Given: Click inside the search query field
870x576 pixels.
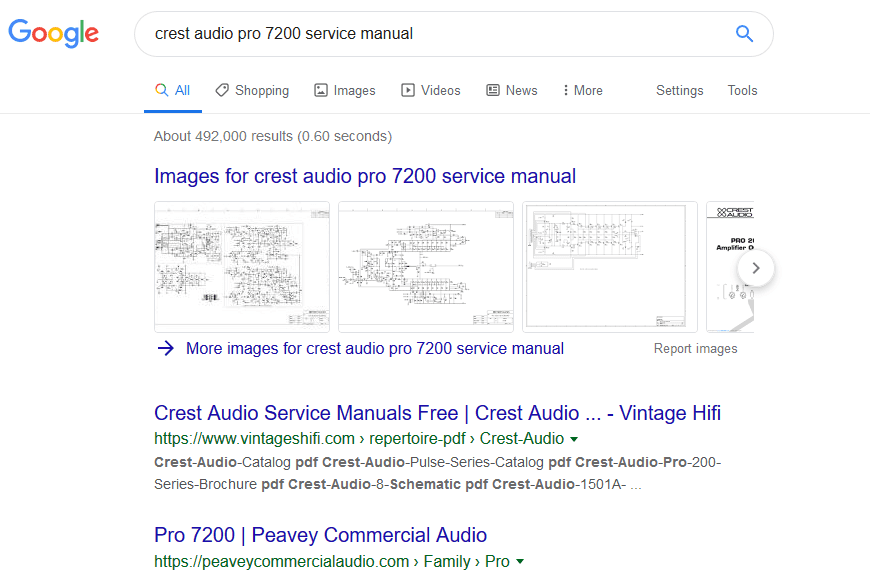Looking at the screenshot, I should coord(430,34).
